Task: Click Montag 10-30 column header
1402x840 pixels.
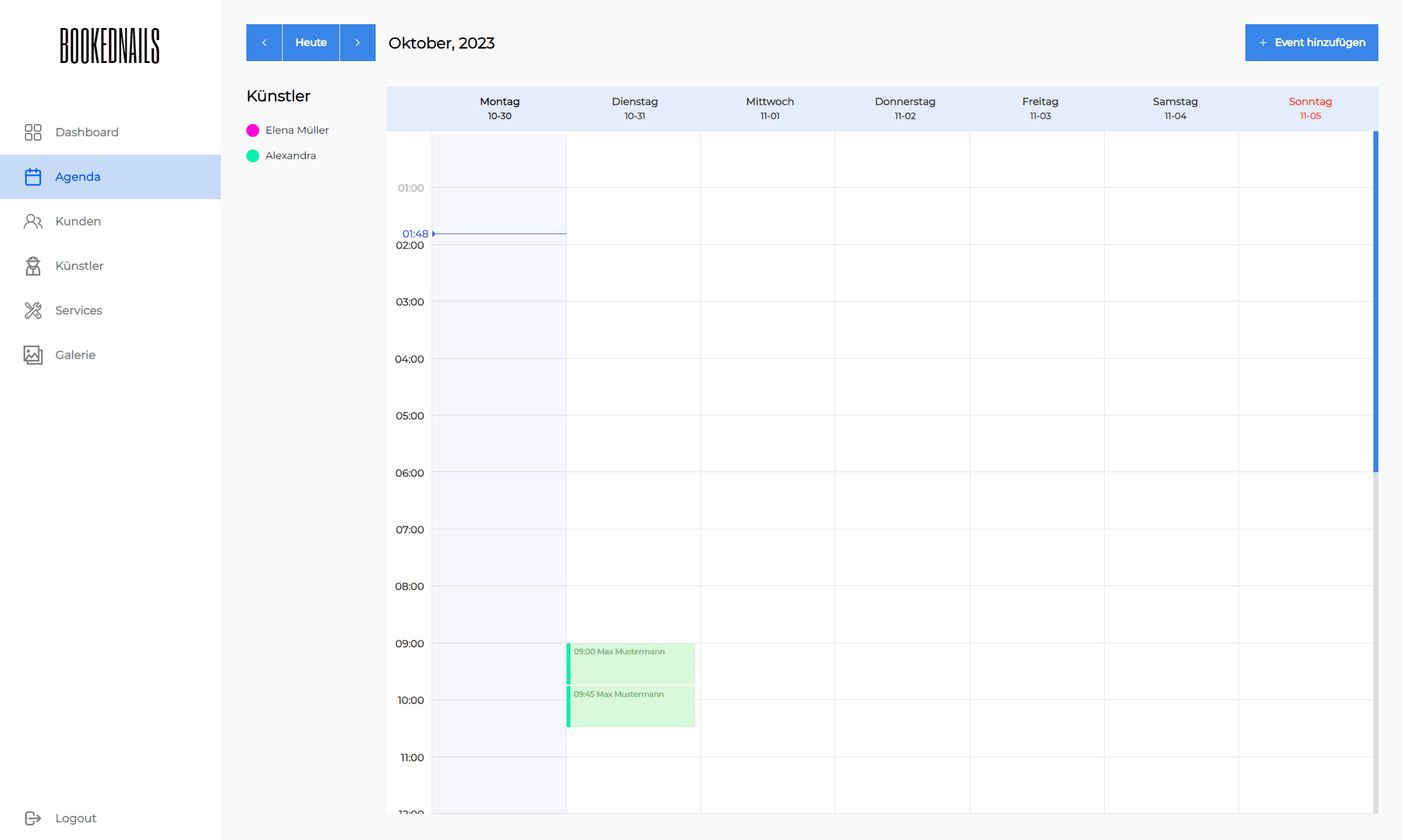Action: click(x=500, y=108)
